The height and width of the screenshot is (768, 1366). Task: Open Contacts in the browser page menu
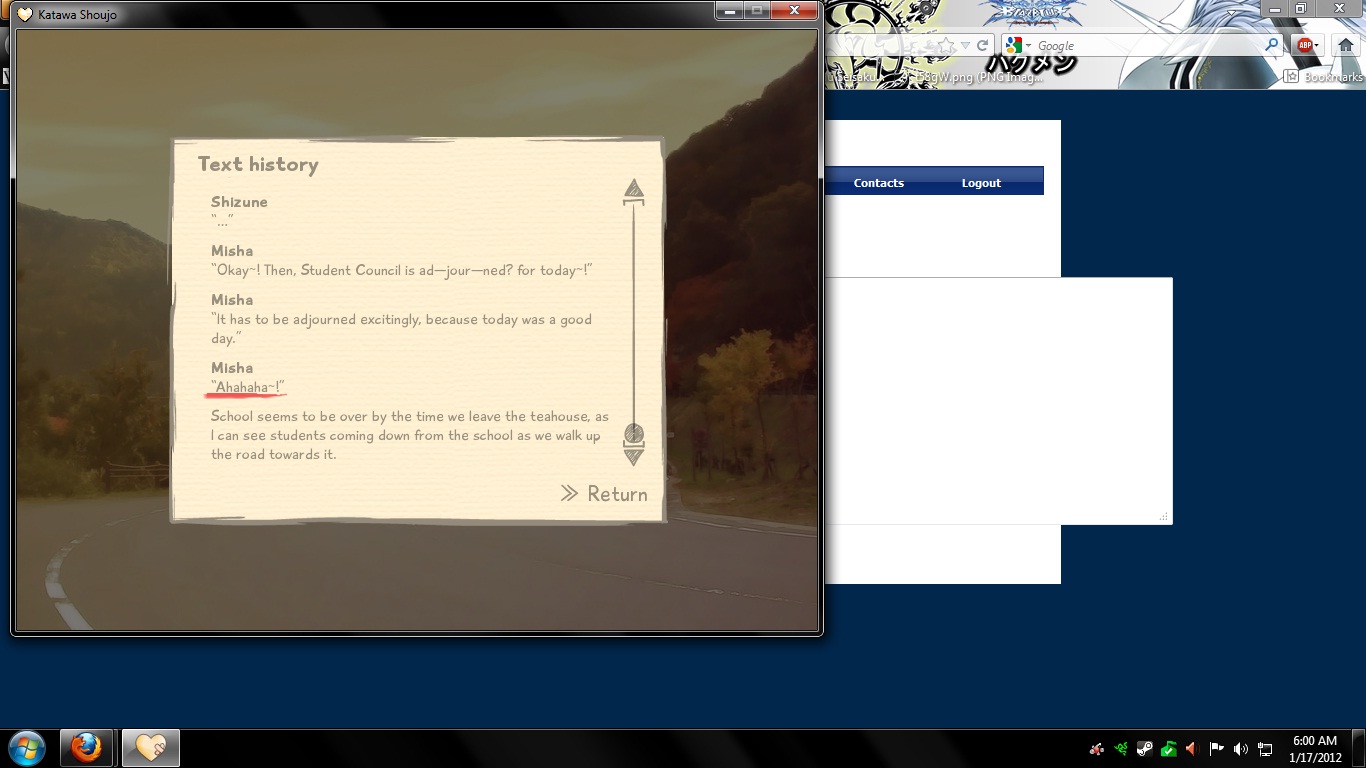[x=879, y=183]
